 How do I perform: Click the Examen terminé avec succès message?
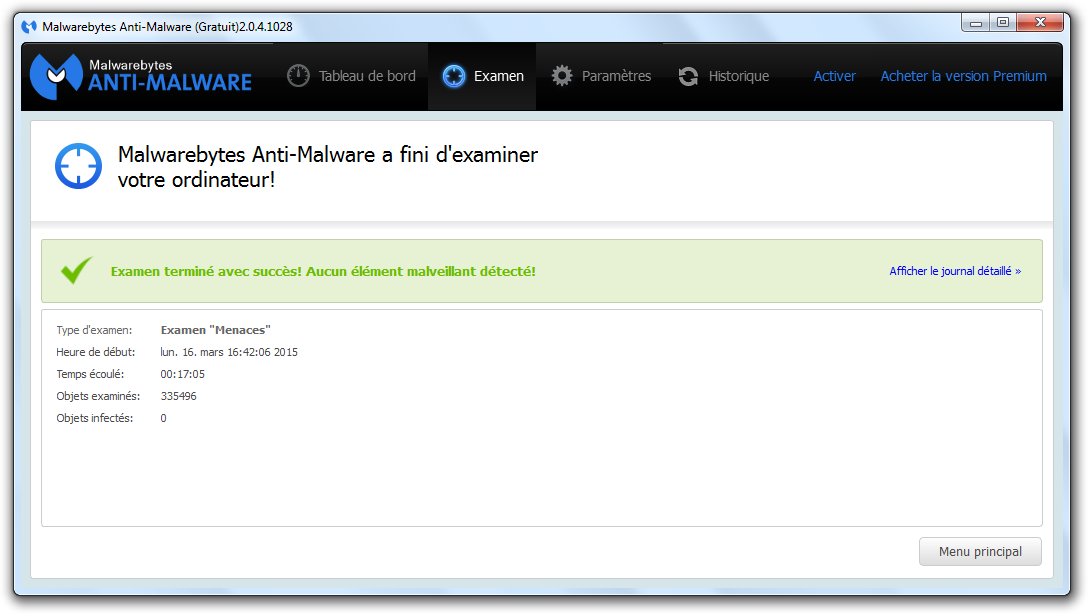click(323, 271)
